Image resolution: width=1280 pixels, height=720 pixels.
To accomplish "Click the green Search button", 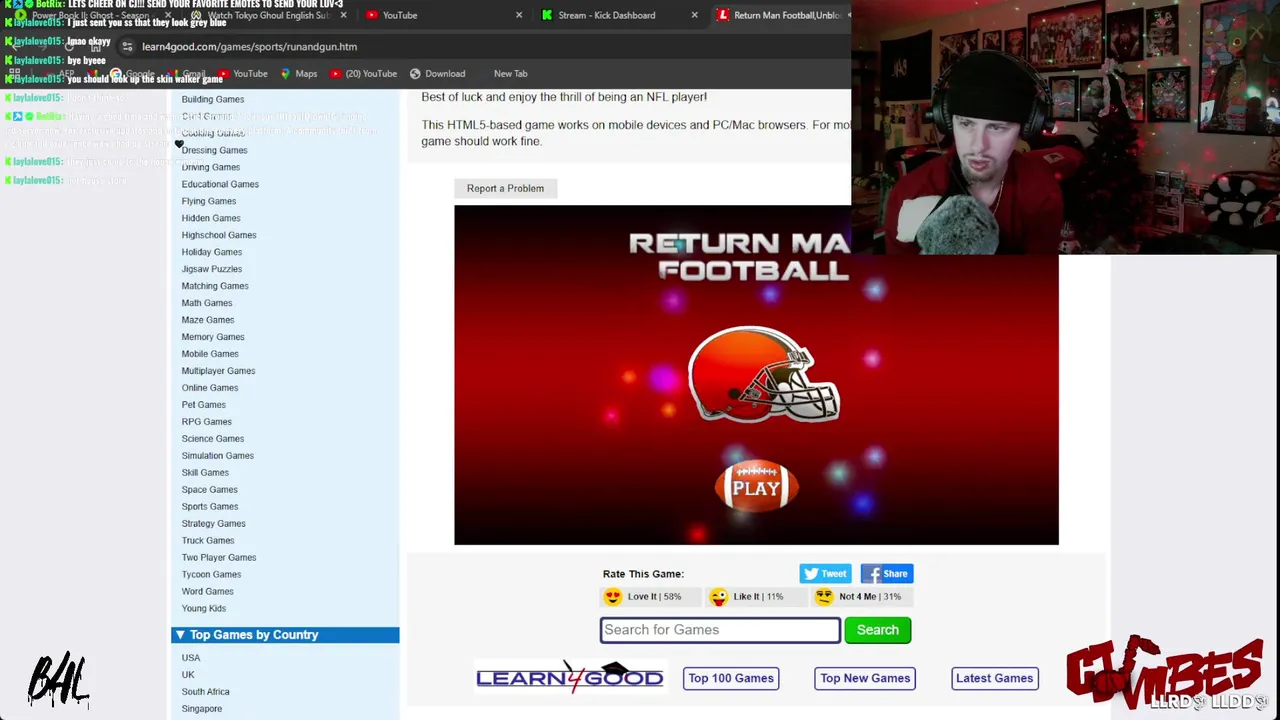I will click(878, 630).
